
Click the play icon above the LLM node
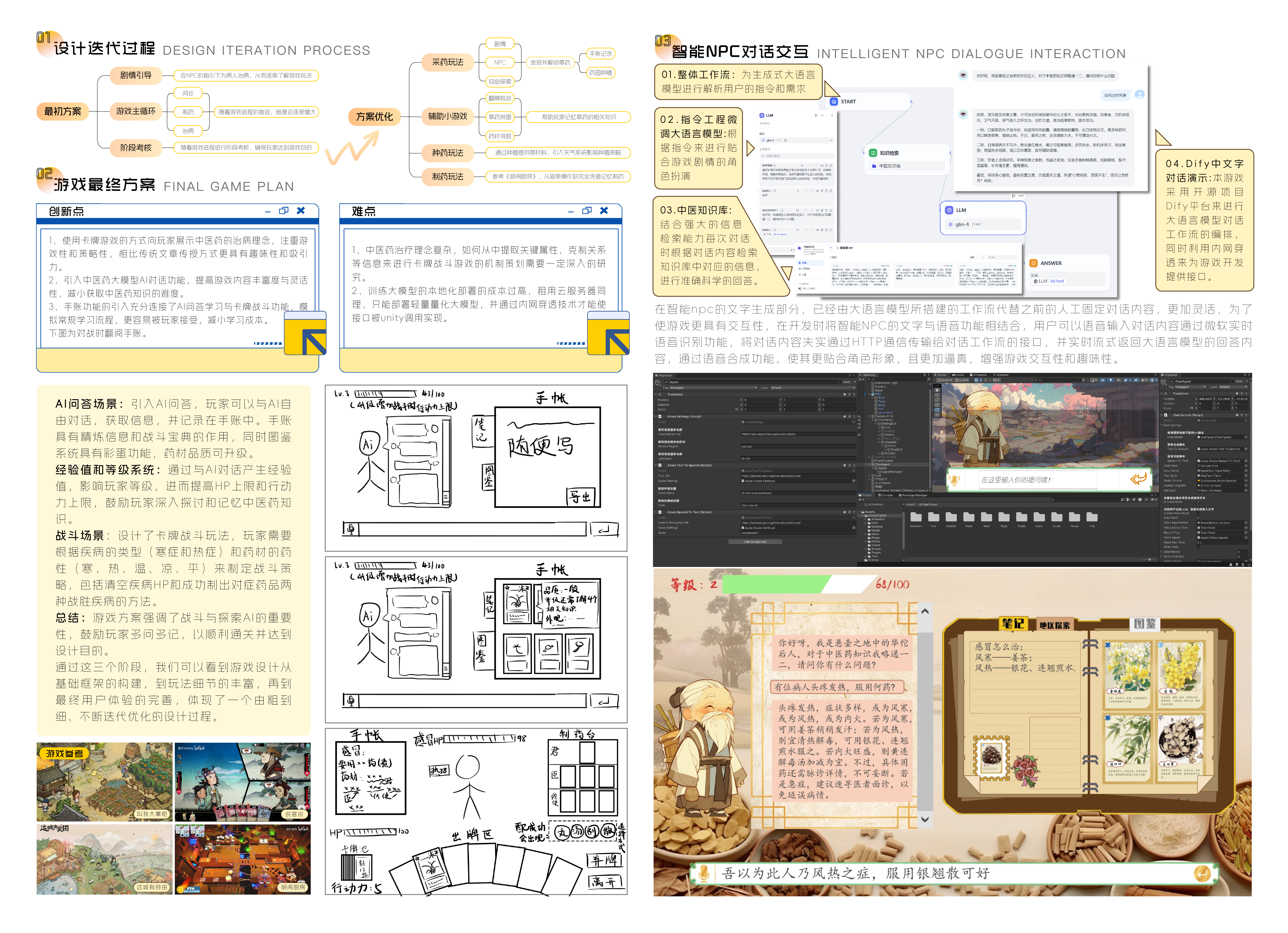pyautogui.click(x=1014, y=196)
